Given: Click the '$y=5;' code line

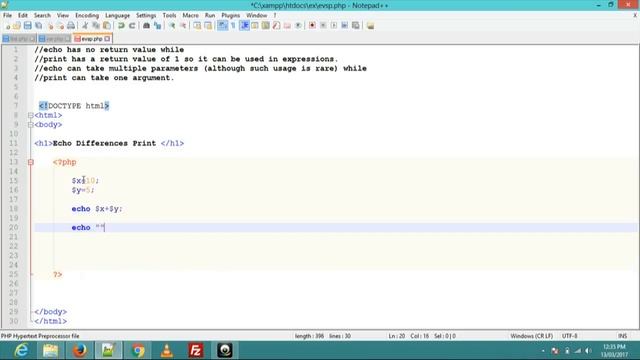Looking at the screenshot, I should click(x=83, y=190).
